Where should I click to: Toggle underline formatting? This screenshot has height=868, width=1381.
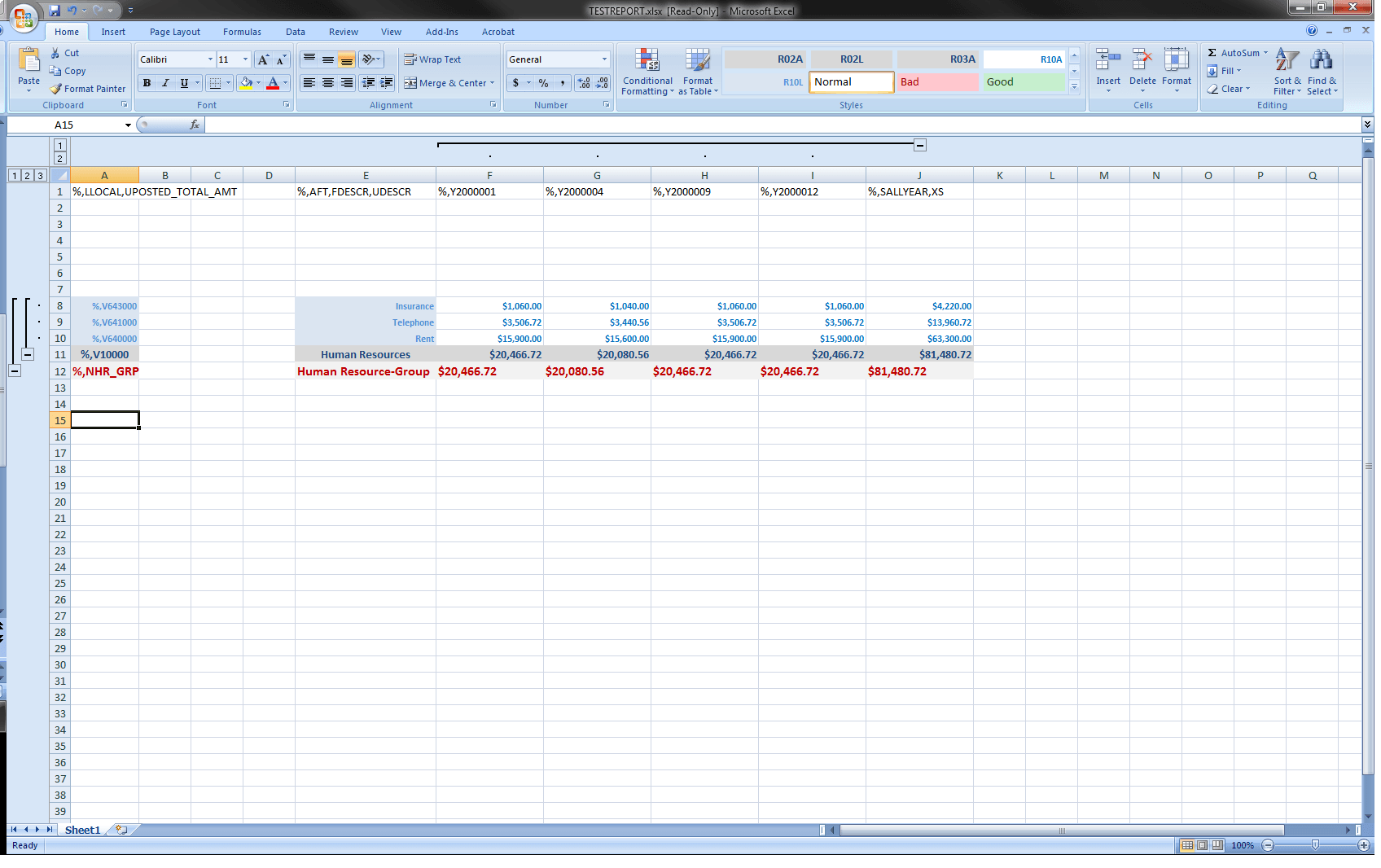183,82
